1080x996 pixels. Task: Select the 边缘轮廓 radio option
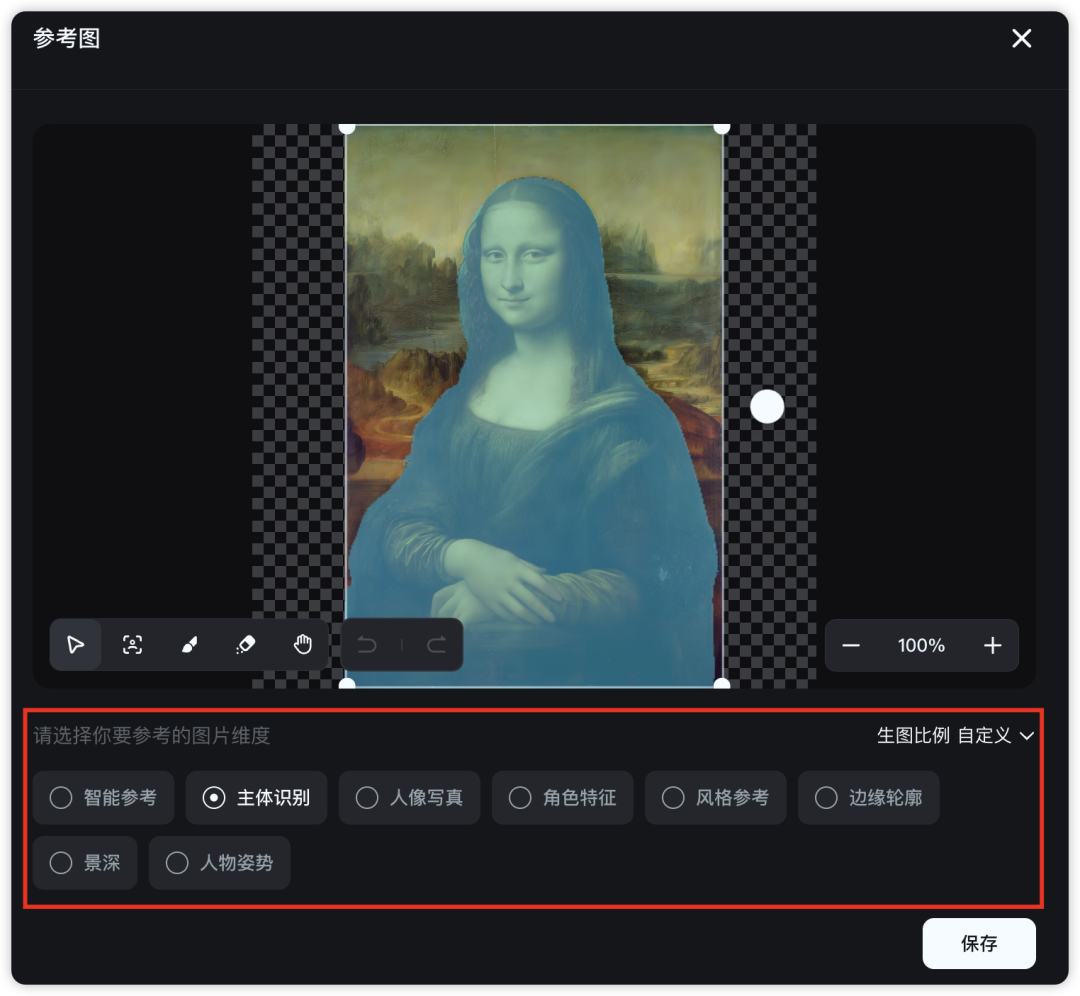869,798
